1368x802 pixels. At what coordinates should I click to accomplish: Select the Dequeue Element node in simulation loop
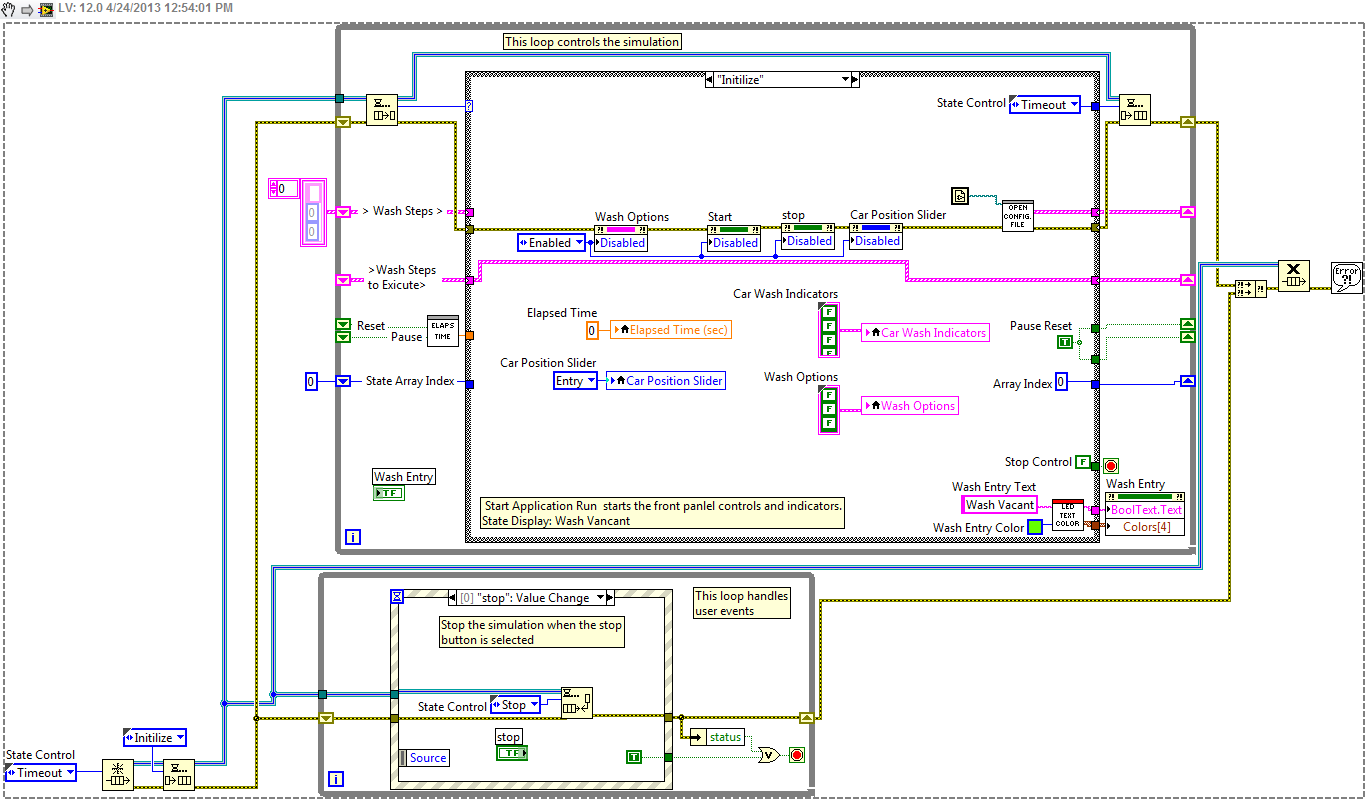pyautogui.click(x=381, y=109)
